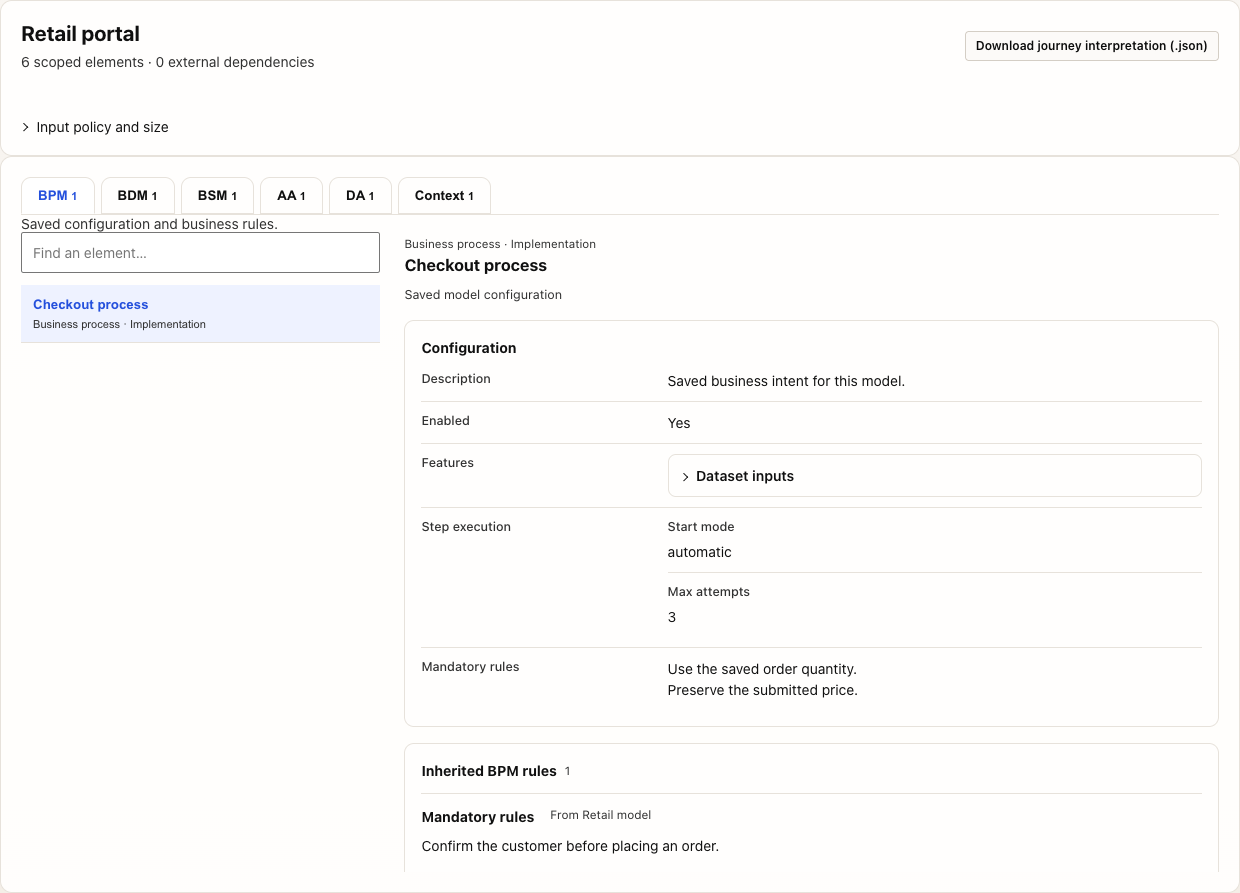Go to the AA tab
This screenshot has width=1240, height=893.
[x=291, y=196]
